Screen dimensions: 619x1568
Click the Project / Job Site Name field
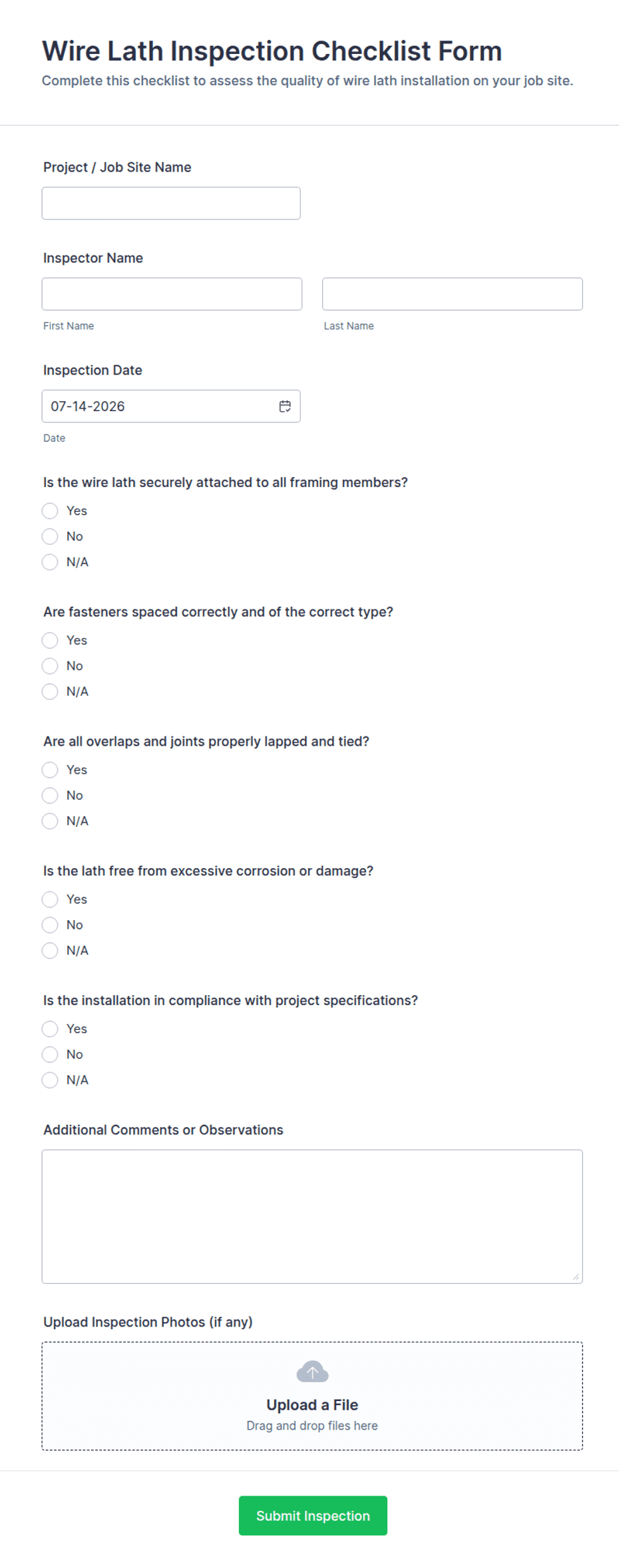[x=171, y=204]
